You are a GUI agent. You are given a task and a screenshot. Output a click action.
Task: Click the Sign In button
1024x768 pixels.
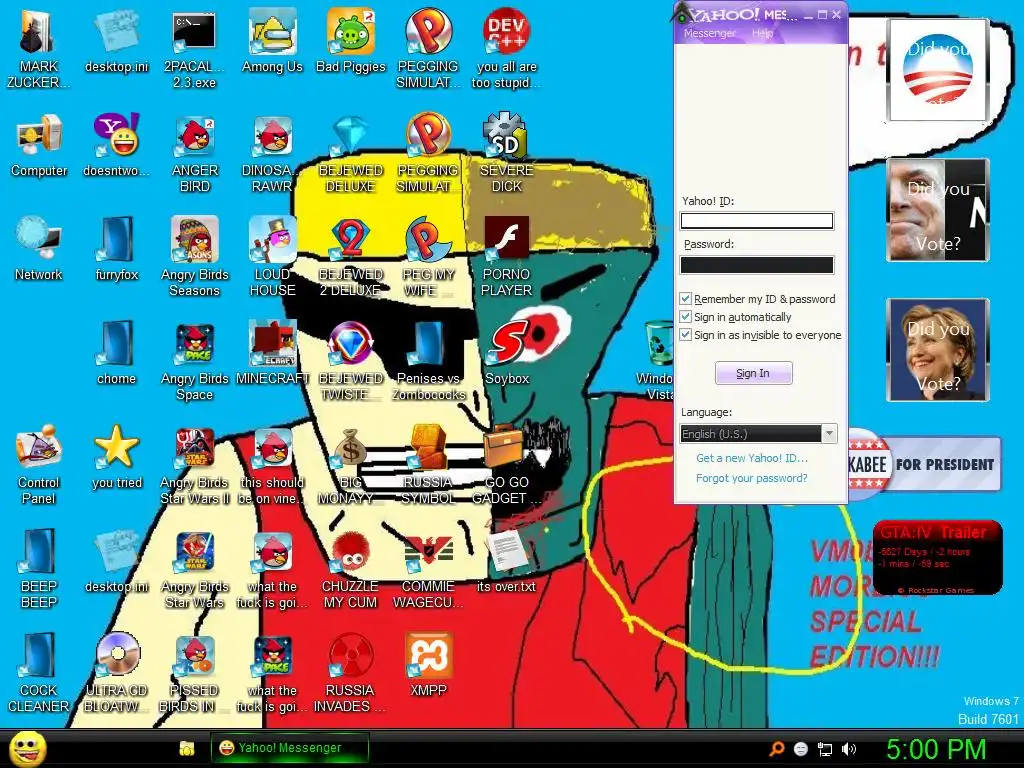(753, 373)
